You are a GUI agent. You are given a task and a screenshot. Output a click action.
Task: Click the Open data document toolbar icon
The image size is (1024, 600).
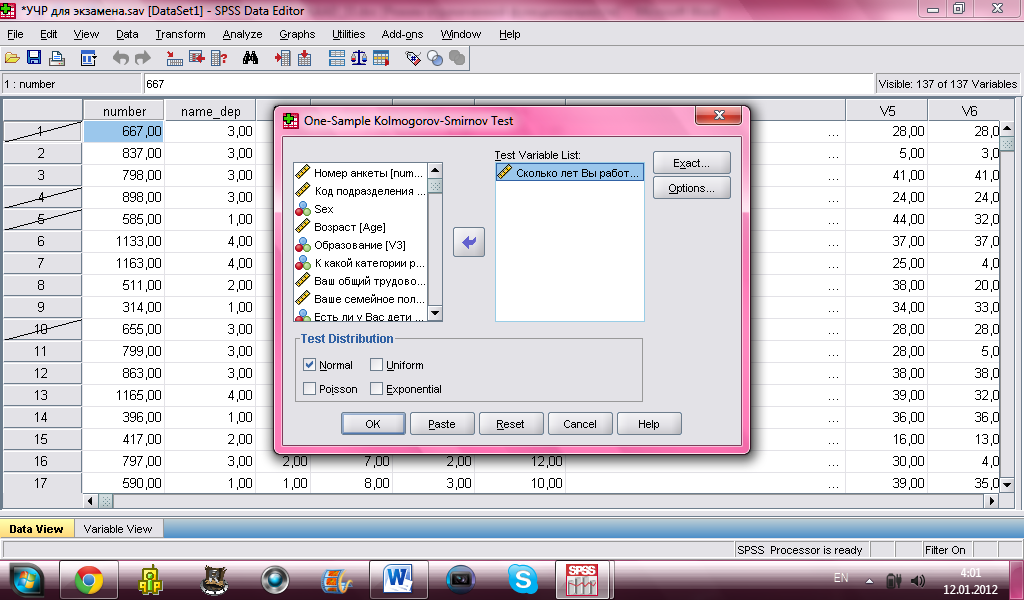pos(12,59)
